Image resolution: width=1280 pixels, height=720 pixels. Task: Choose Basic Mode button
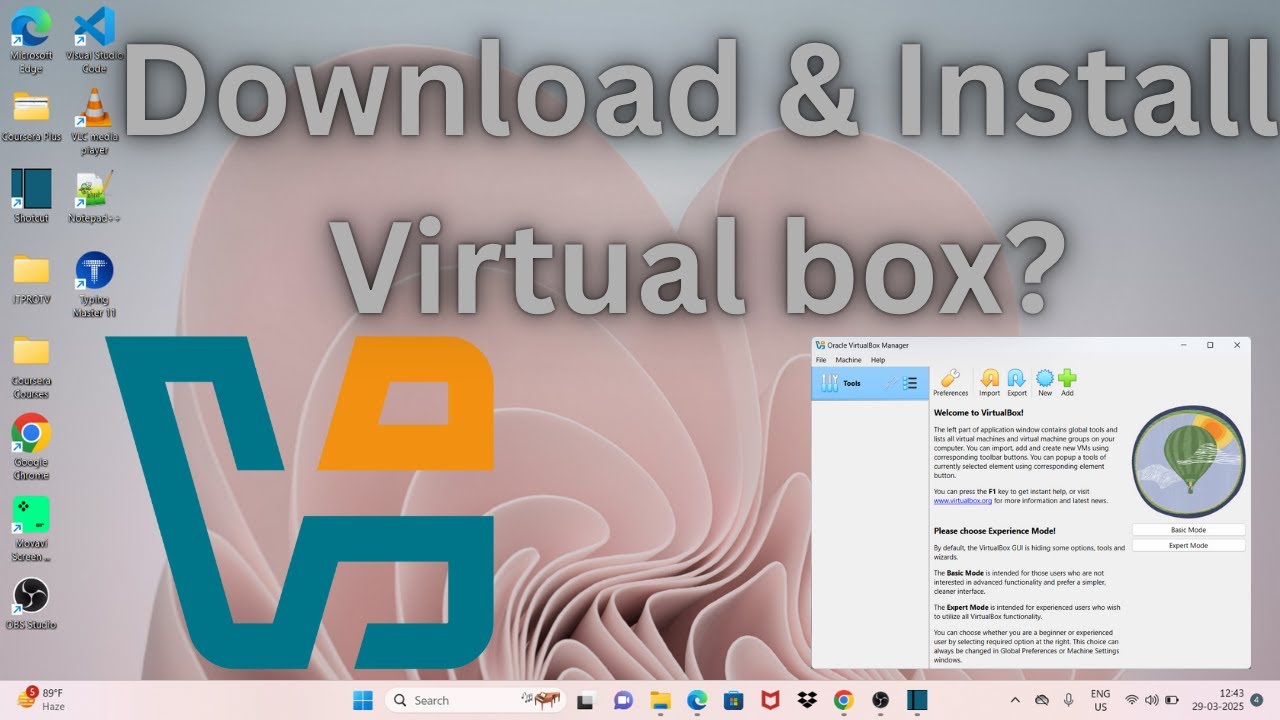(x=1188, y=530)
